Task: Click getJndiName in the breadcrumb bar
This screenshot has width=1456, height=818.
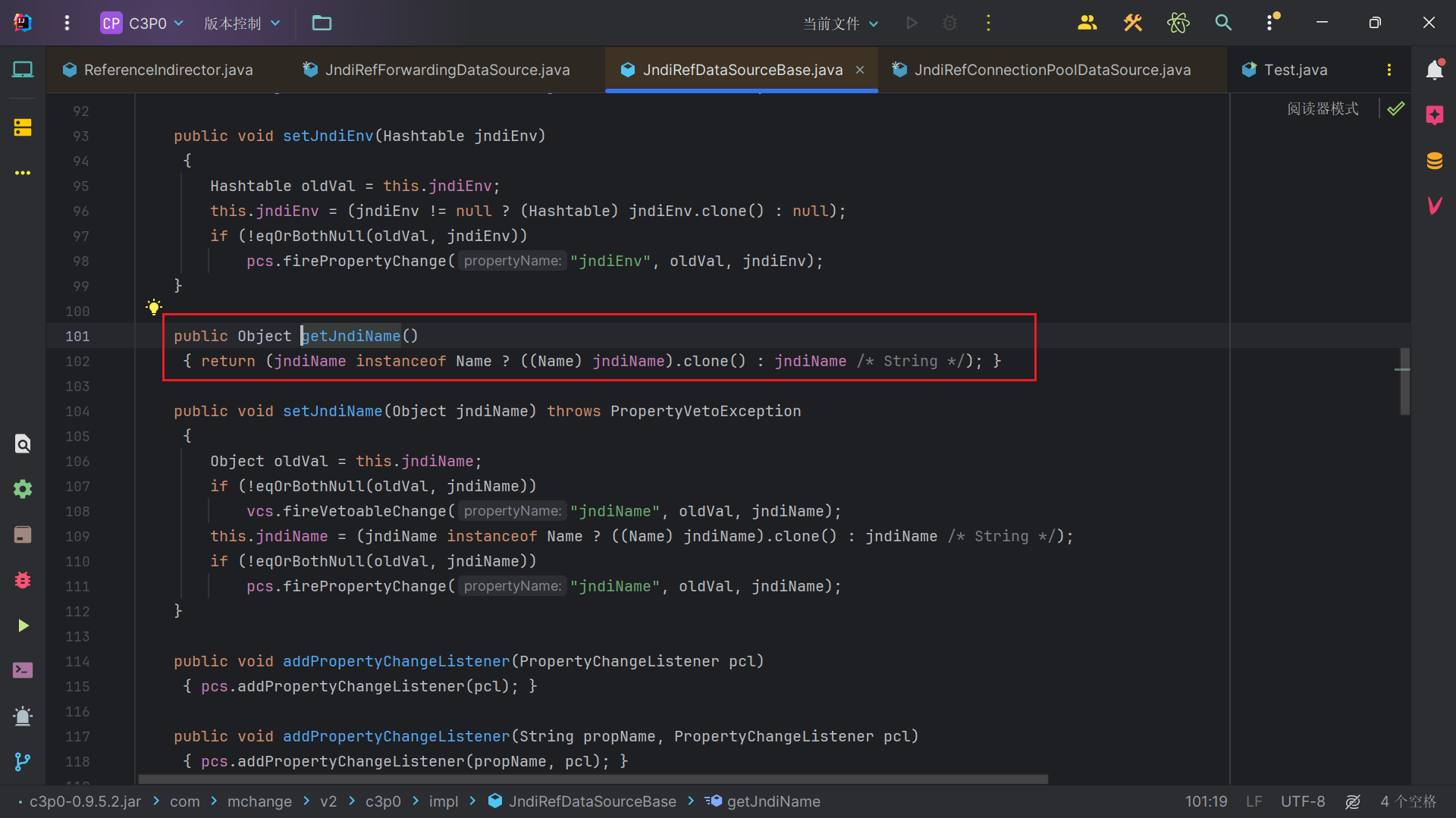Action: pyautogui.click(x=763, y=801)
